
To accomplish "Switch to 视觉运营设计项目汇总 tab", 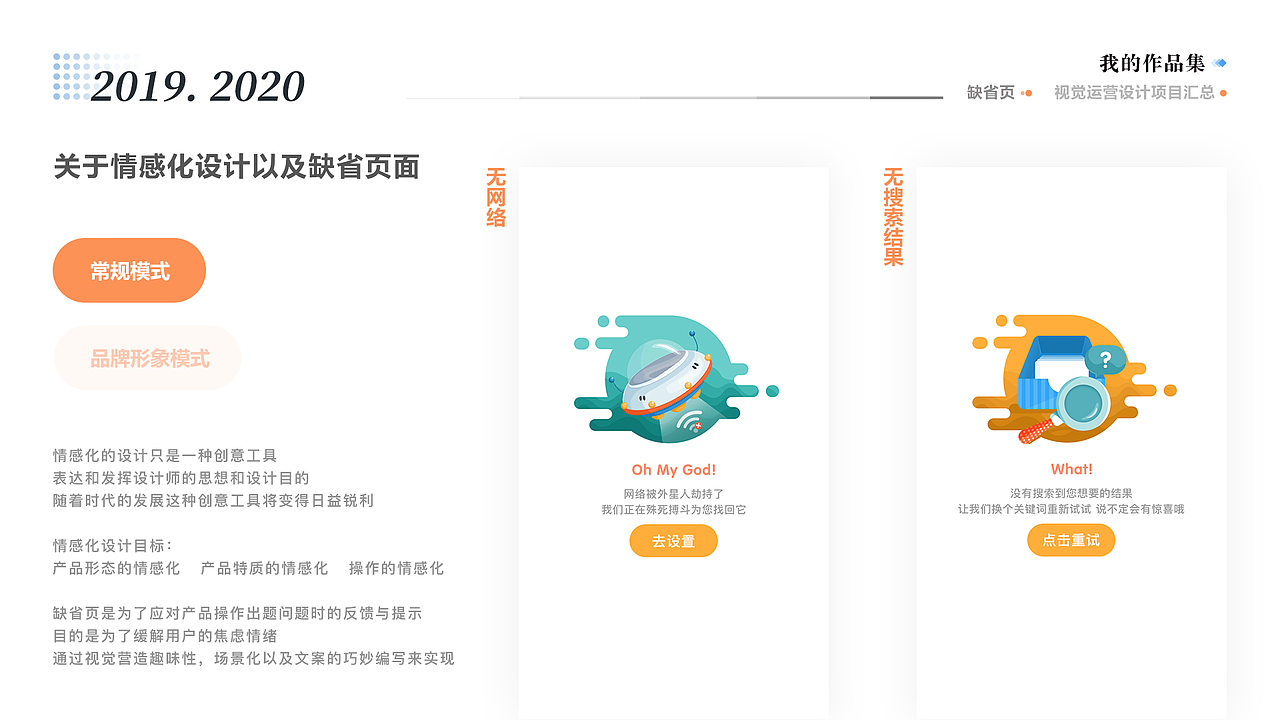I will [x=1133, y=91].
